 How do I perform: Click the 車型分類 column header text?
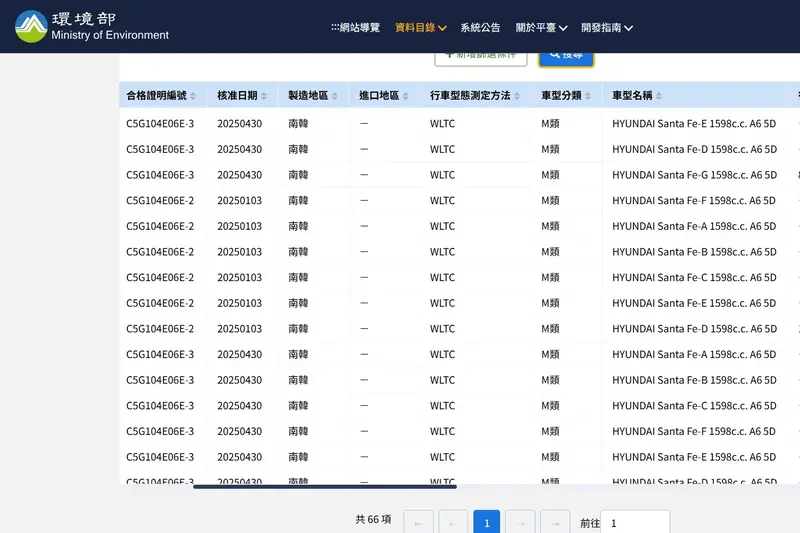pyautogui.click(x=561, y=95)
